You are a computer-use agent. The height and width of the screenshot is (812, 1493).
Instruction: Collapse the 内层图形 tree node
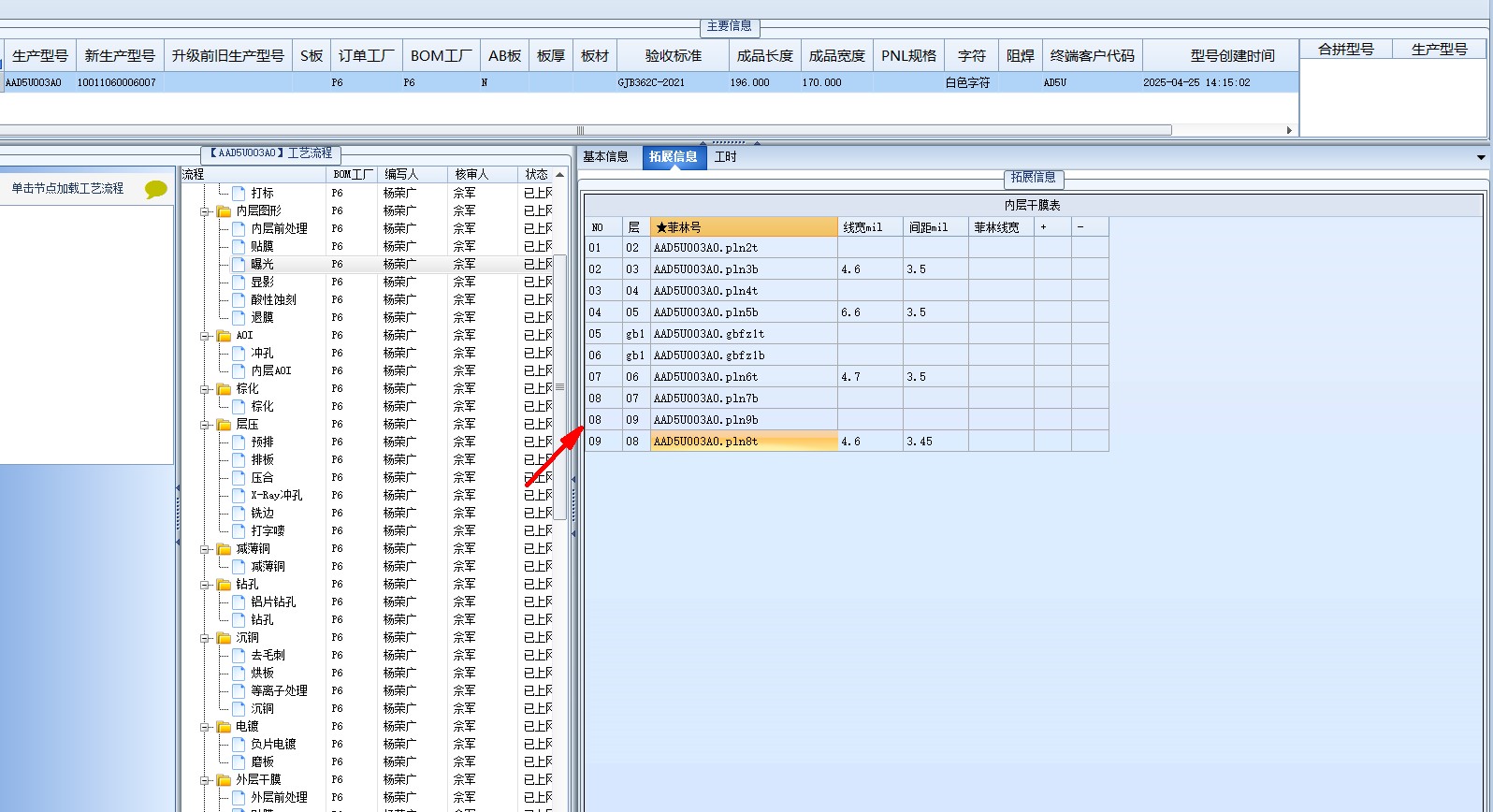[205, 211]
